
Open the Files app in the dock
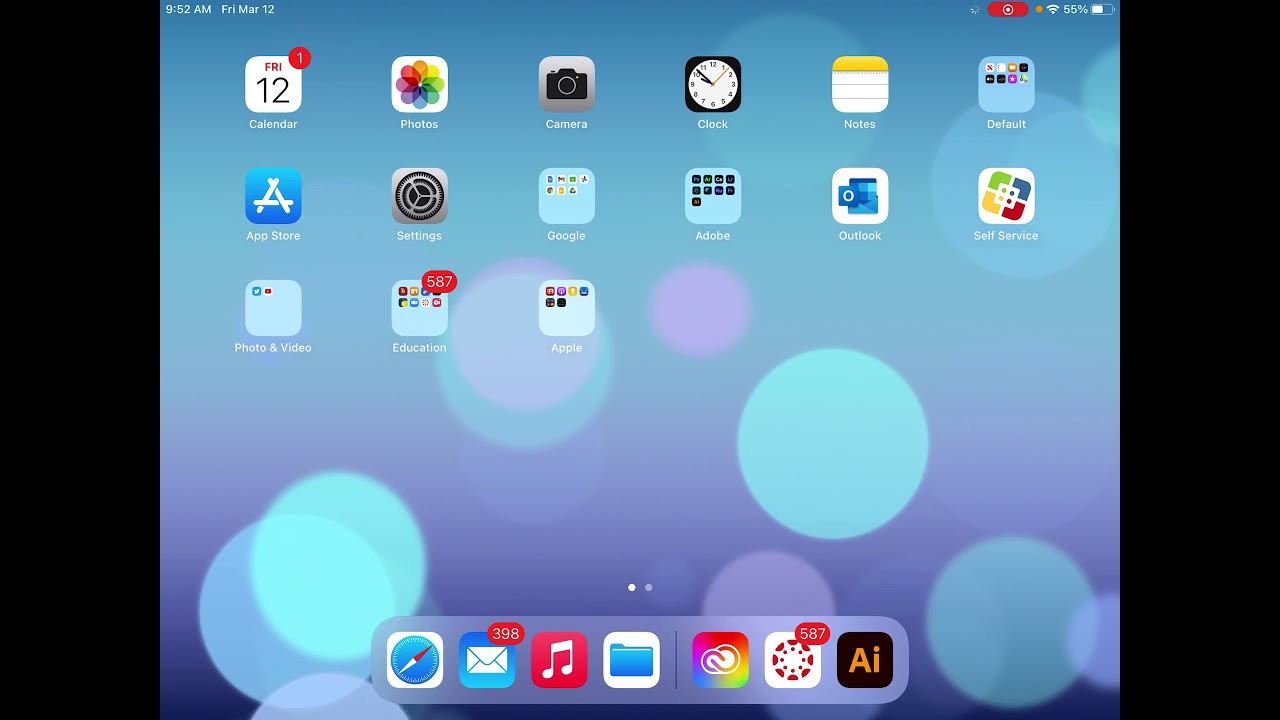point(631,660)
